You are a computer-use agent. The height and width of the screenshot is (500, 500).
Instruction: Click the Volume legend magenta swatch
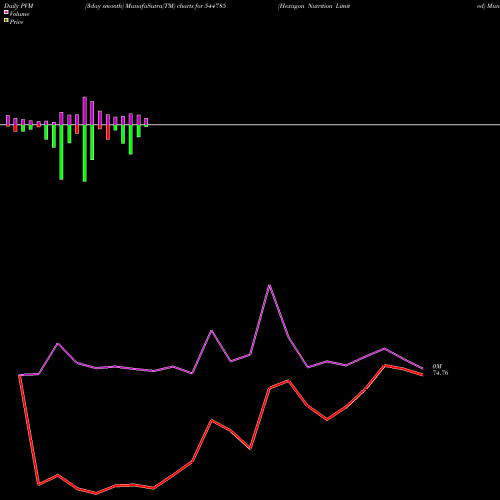click(x=6, y=12)
